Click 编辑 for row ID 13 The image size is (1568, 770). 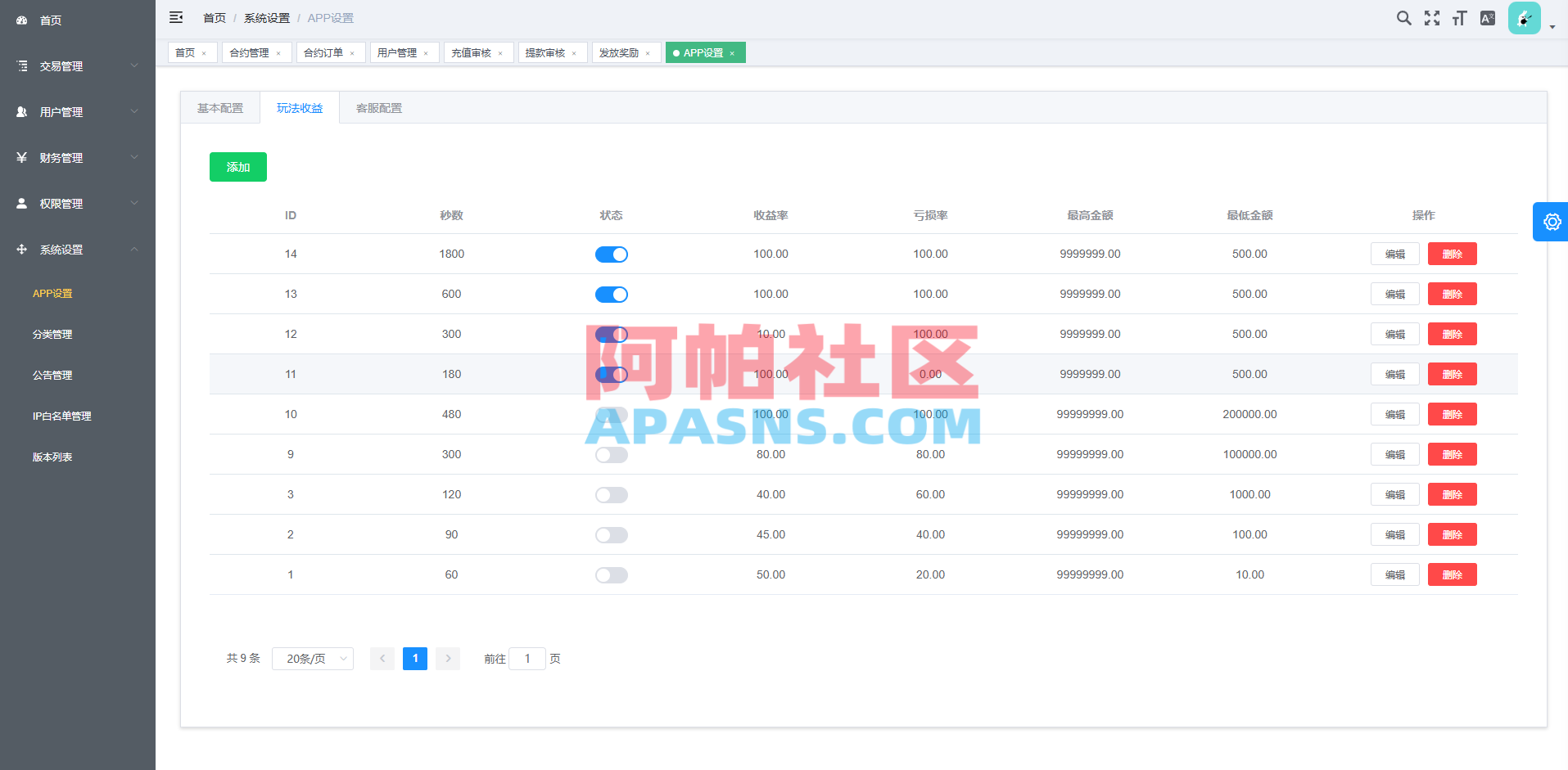[x=1394, y=294]
